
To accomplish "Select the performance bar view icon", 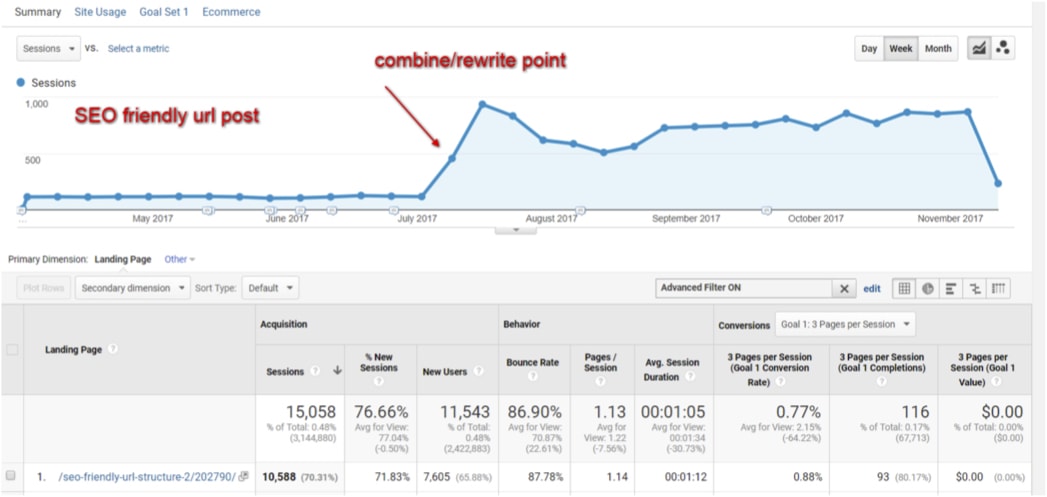I will 951,288.
